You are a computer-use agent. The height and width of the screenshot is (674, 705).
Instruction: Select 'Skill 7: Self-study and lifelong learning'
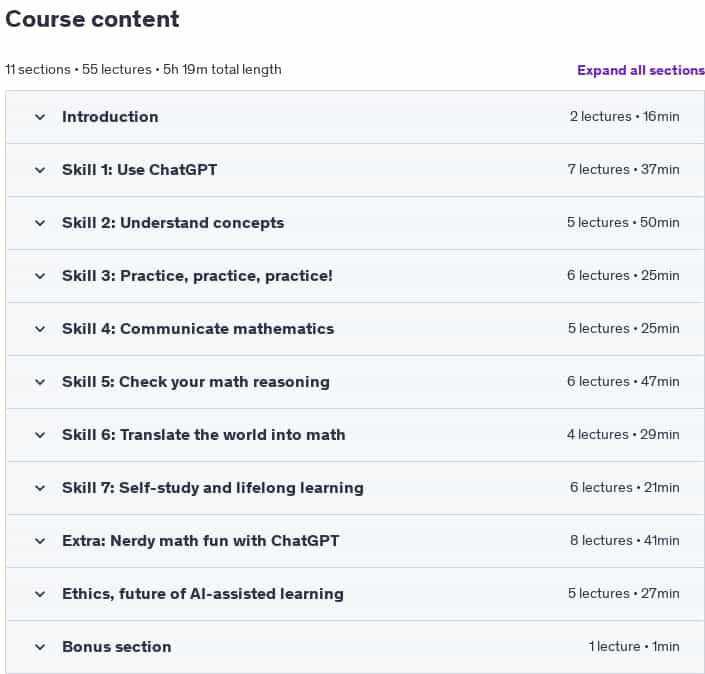pyautogui.click(x=213, y=488)
